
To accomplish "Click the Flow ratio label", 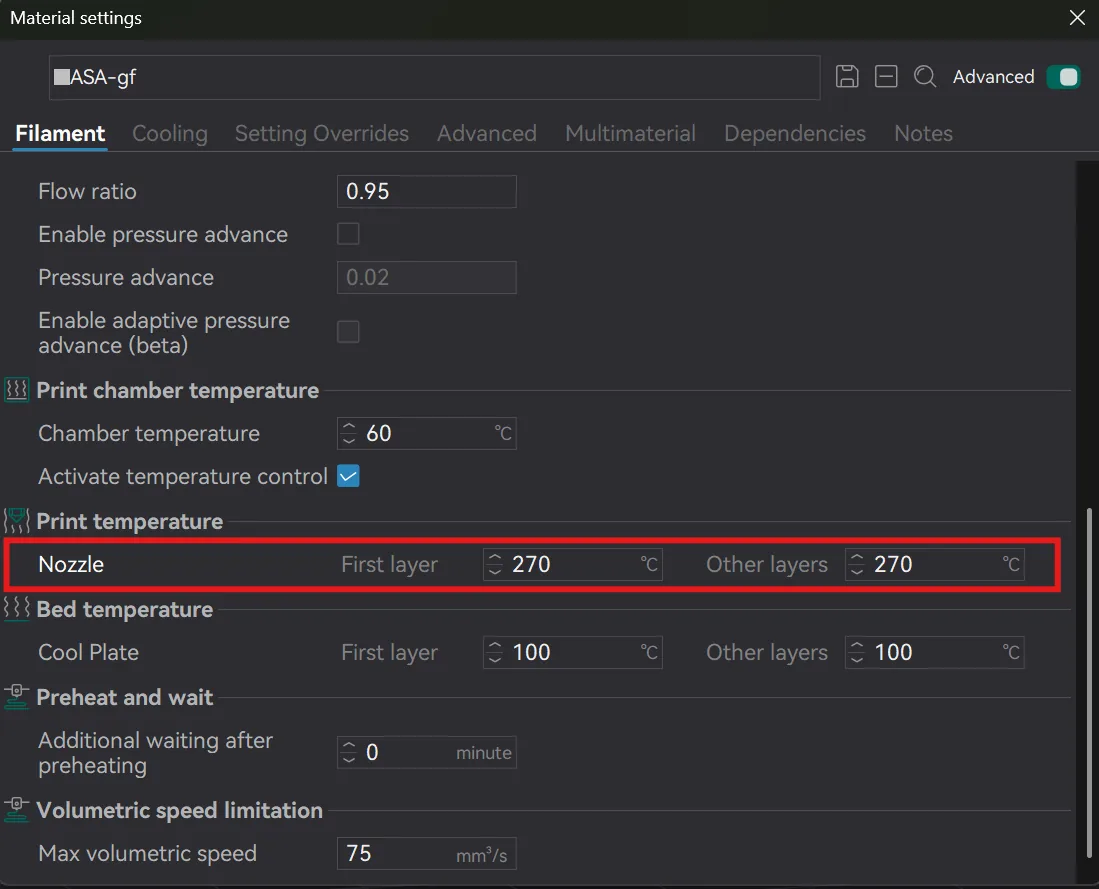I will tap(87, 191).
